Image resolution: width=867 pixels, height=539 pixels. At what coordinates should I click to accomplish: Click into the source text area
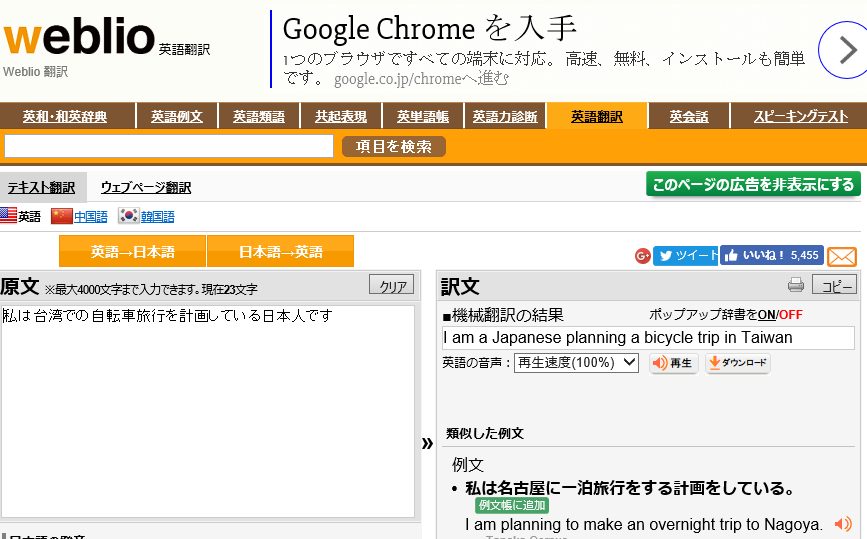tap(207, 411)
